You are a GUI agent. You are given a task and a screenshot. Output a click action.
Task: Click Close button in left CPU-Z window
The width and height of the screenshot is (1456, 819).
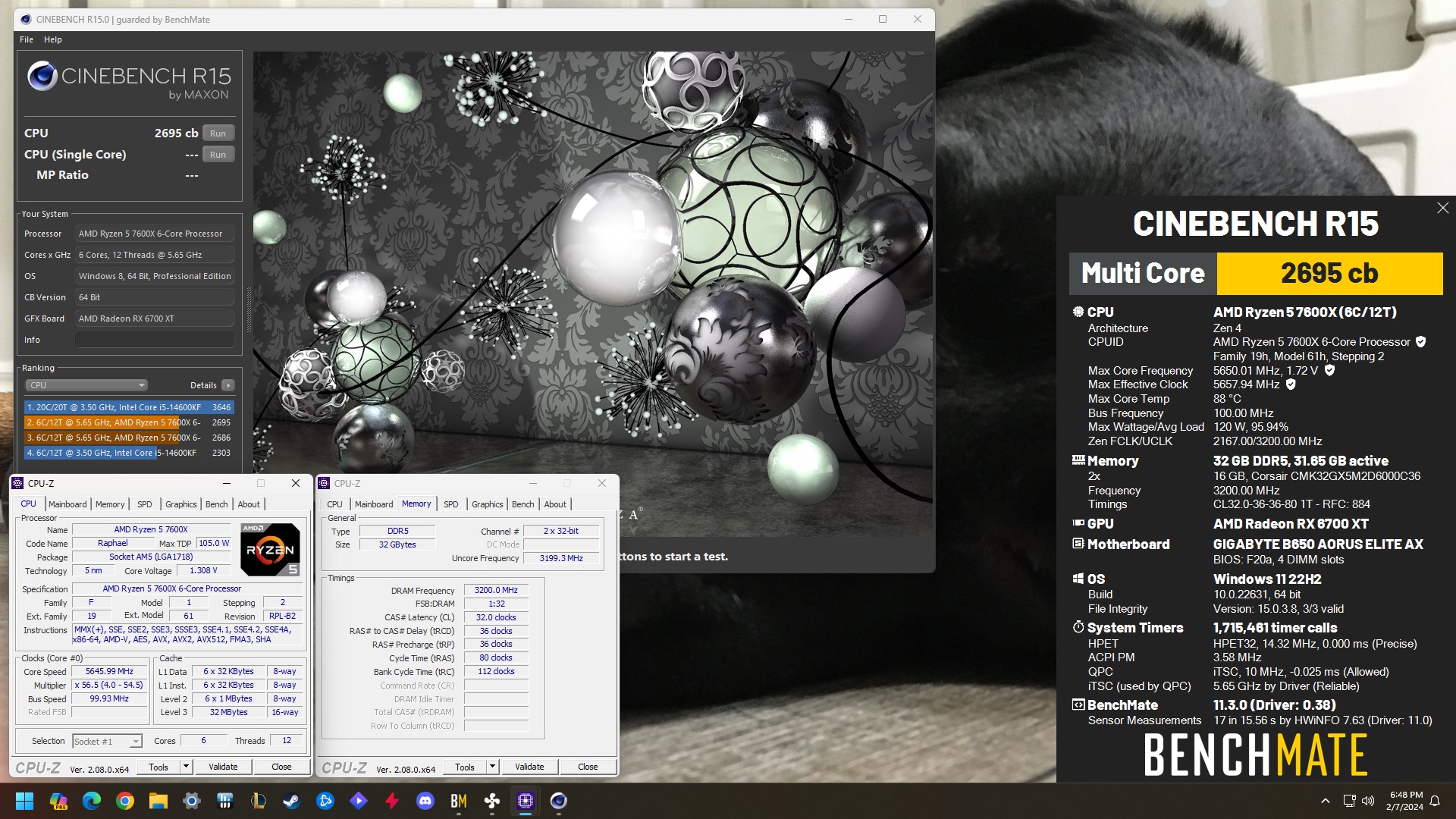click(281, 767)
